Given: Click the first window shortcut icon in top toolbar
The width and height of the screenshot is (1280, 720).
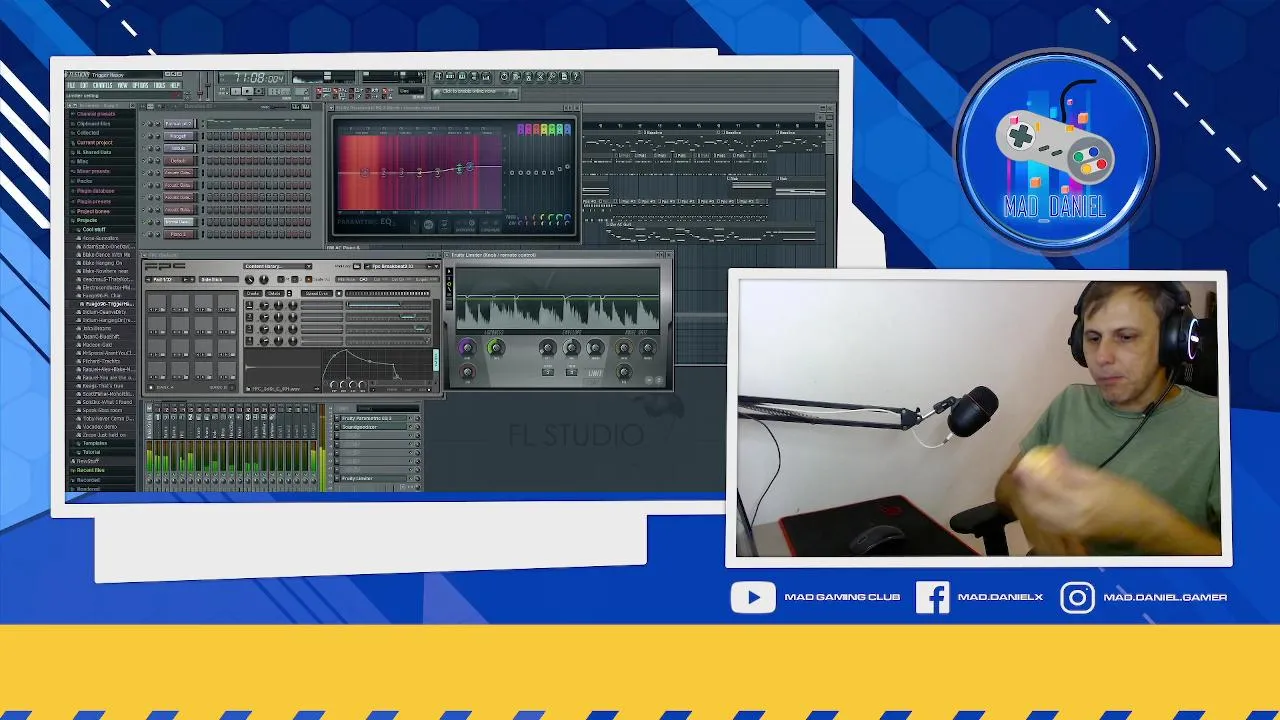Looking at the screenshot, I should (x=438, y=76).
